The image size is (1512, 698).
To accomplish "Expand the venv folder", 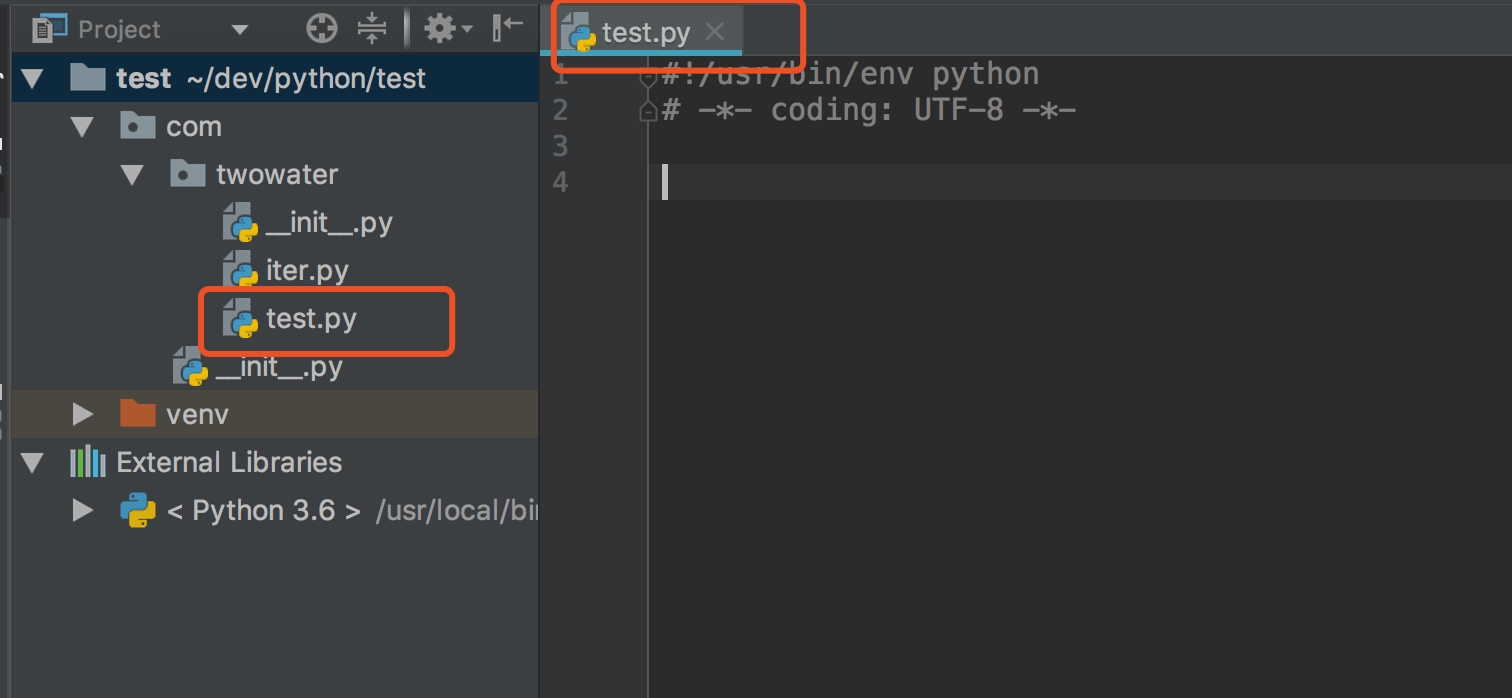I will [x=83, y=414].
